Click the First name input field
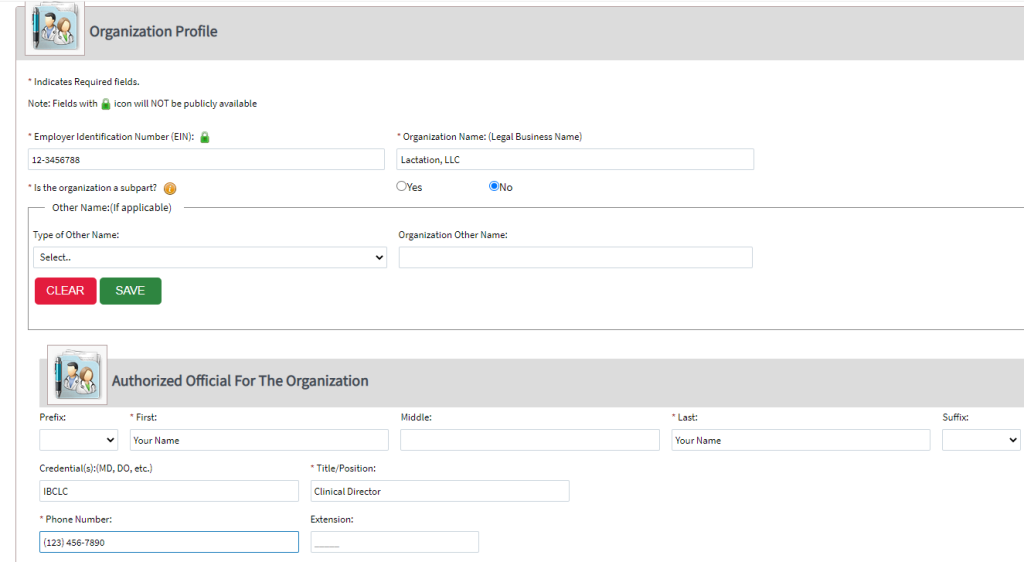Screen dimensions: 1024x562 pos(258,440)
